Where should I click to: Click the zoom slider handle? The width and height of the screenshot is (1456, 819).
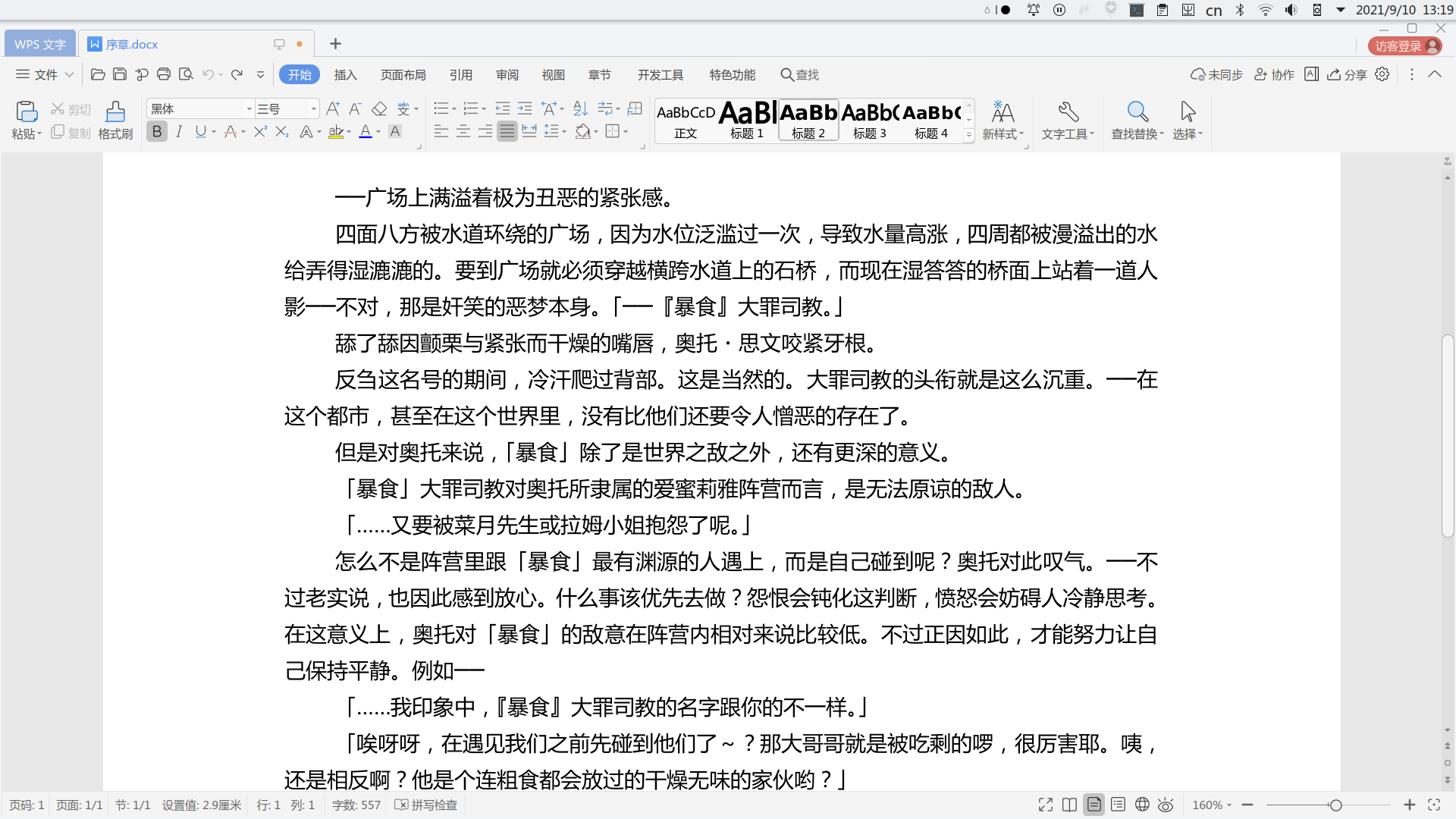point(1335,805)
